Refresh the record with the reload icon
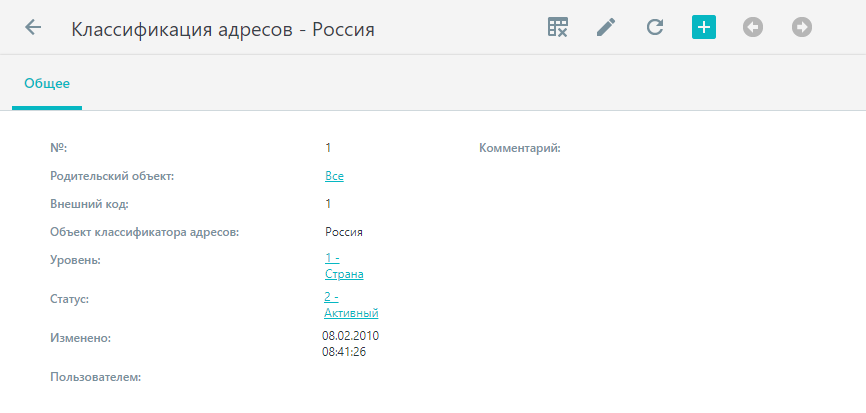The height and width of the screenshot is (413, 866). [x=655, y=27]
